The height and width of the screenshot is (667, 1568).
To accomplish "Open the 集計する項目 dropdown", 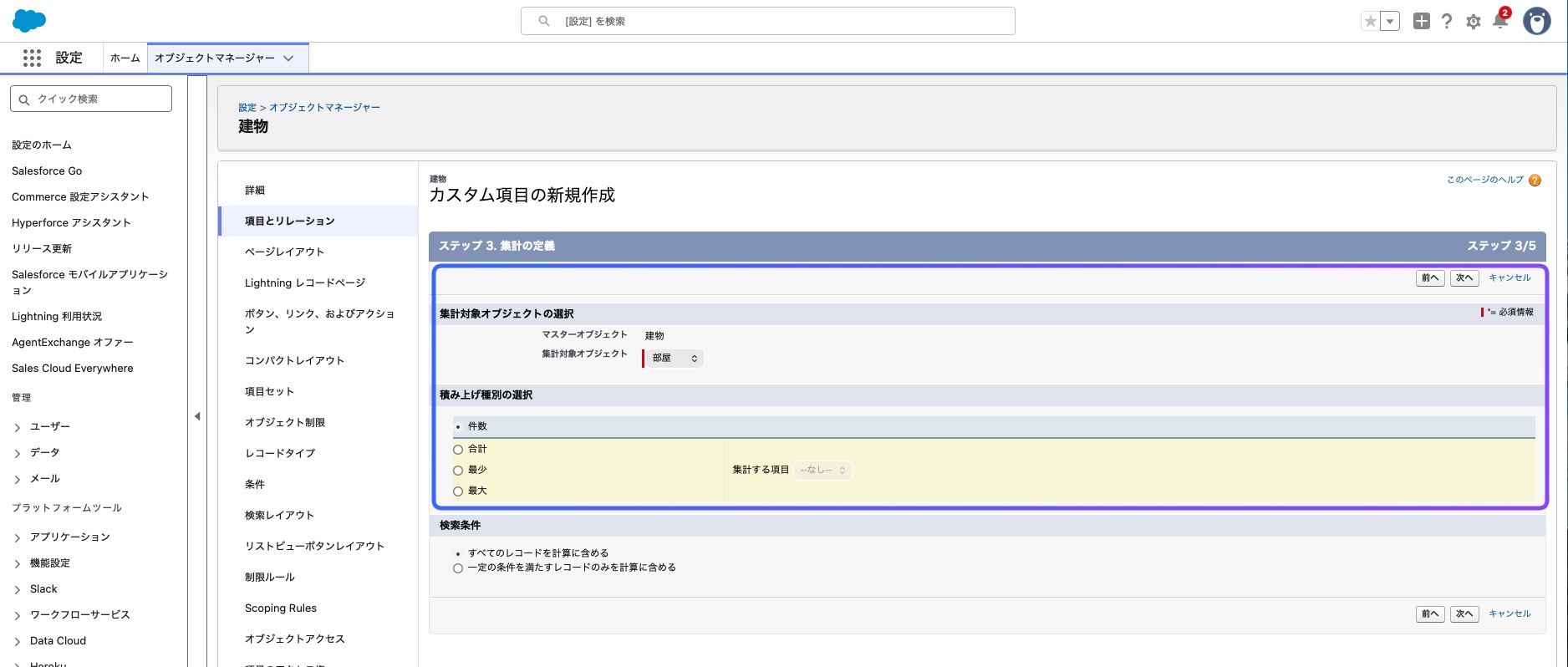I will coord(823,471).
